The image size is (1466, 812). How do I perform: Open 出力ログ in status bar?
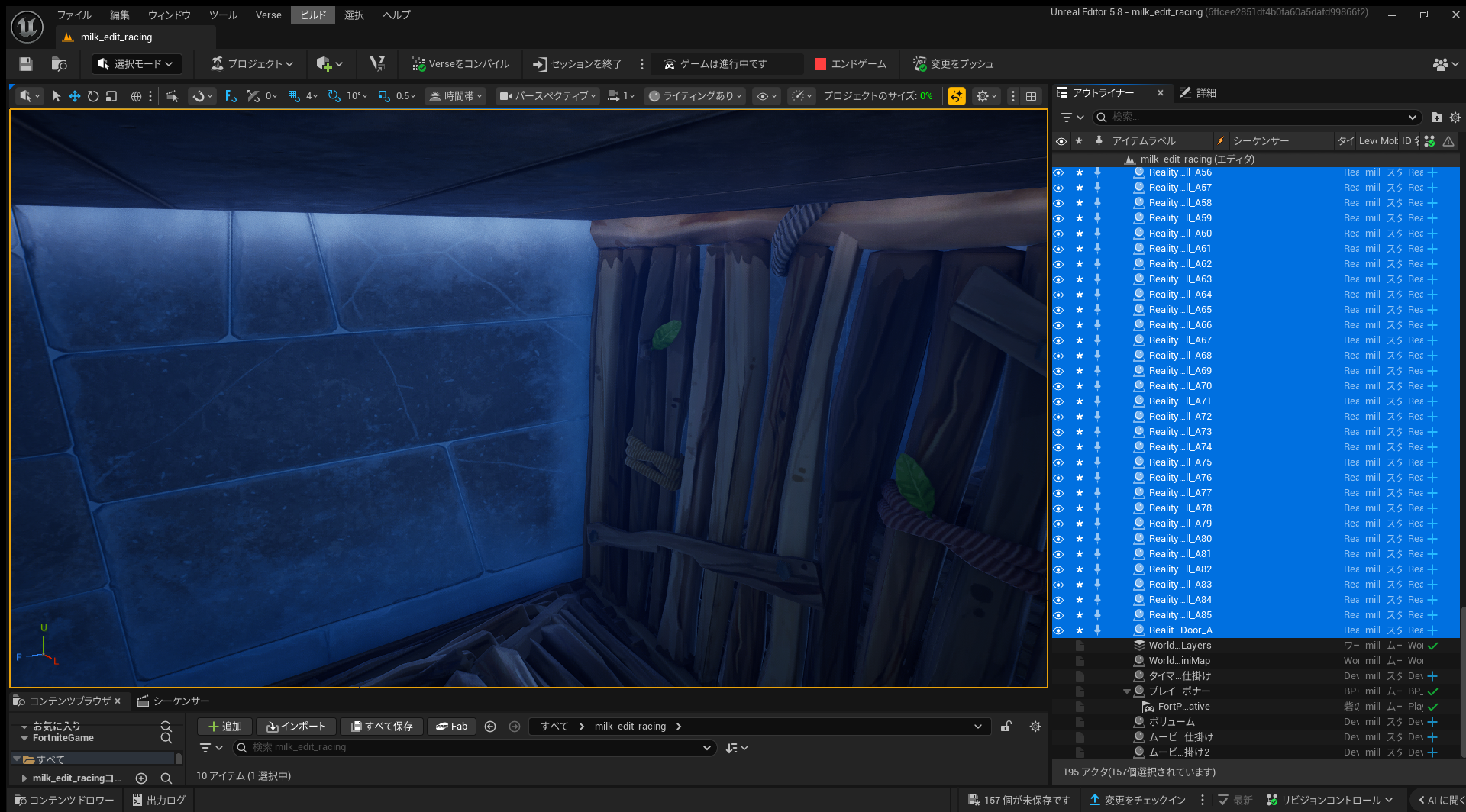coord(159,800)
